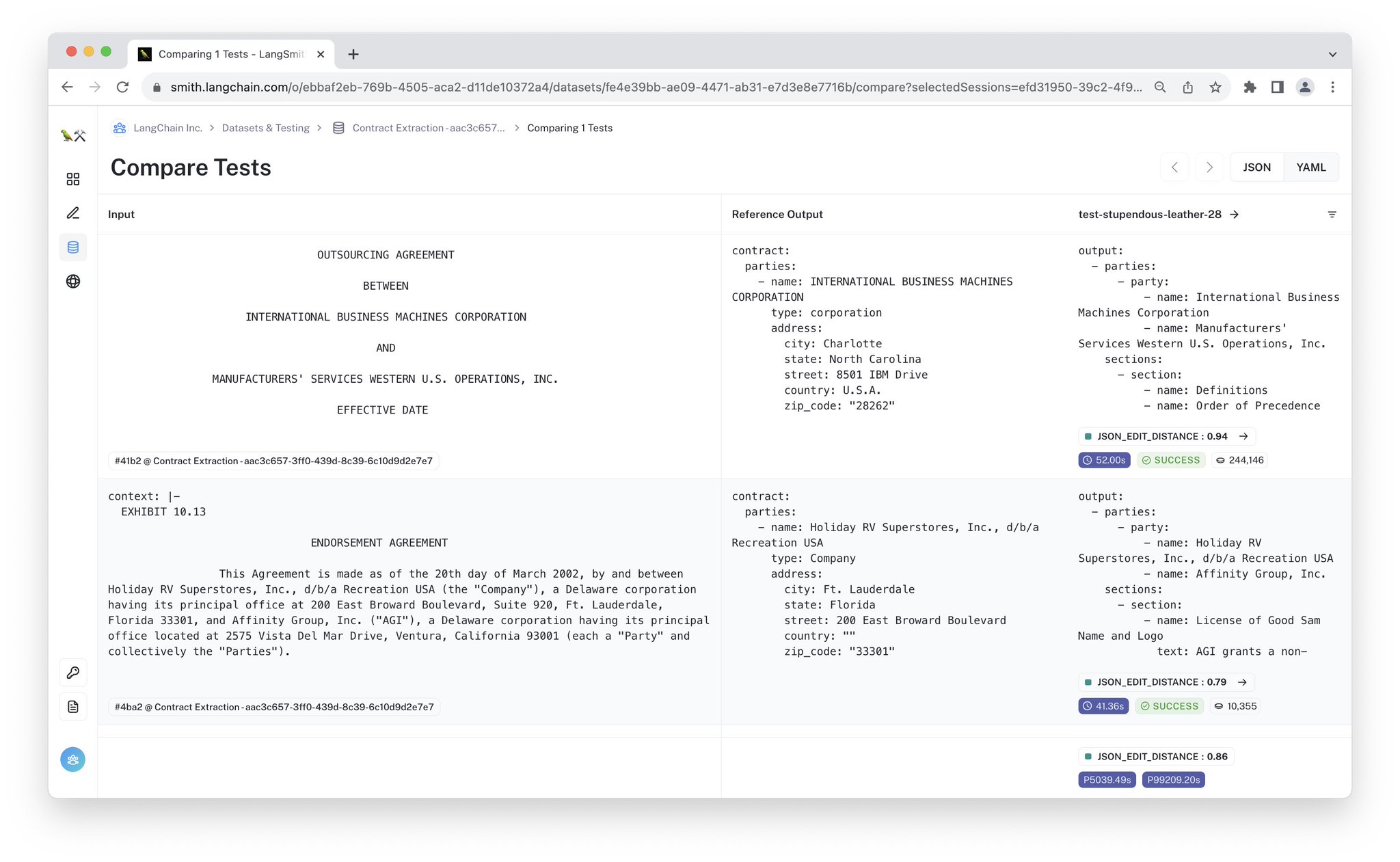1400x862 pixels.
Task: Open the Datasets database icon in sidebar
Action: point(73,247)
